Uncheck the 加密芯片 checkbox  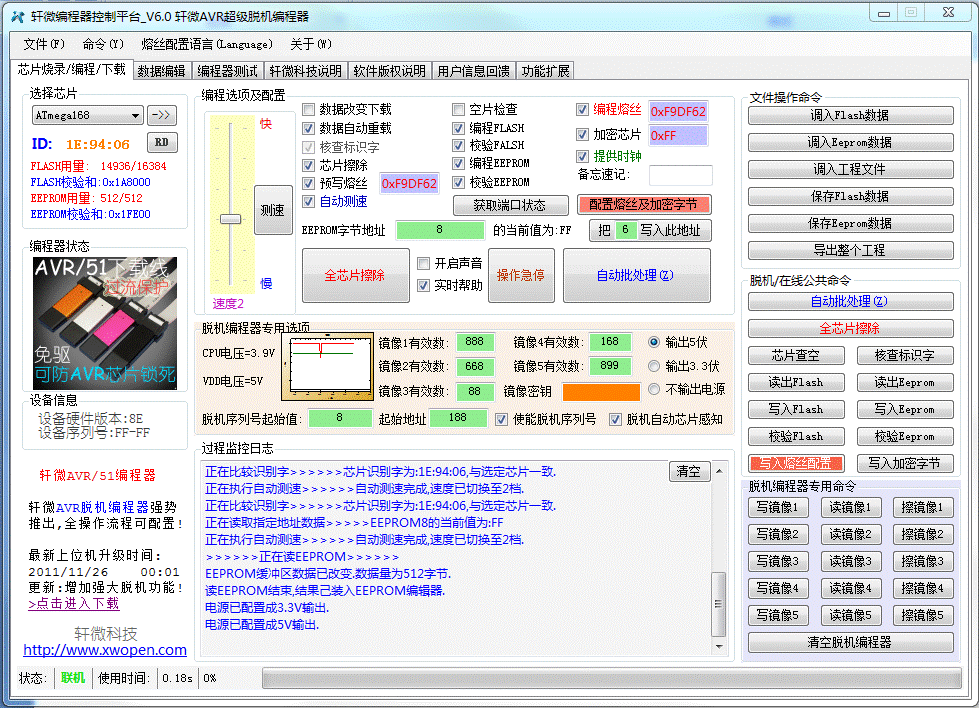(x=583, y=135)
